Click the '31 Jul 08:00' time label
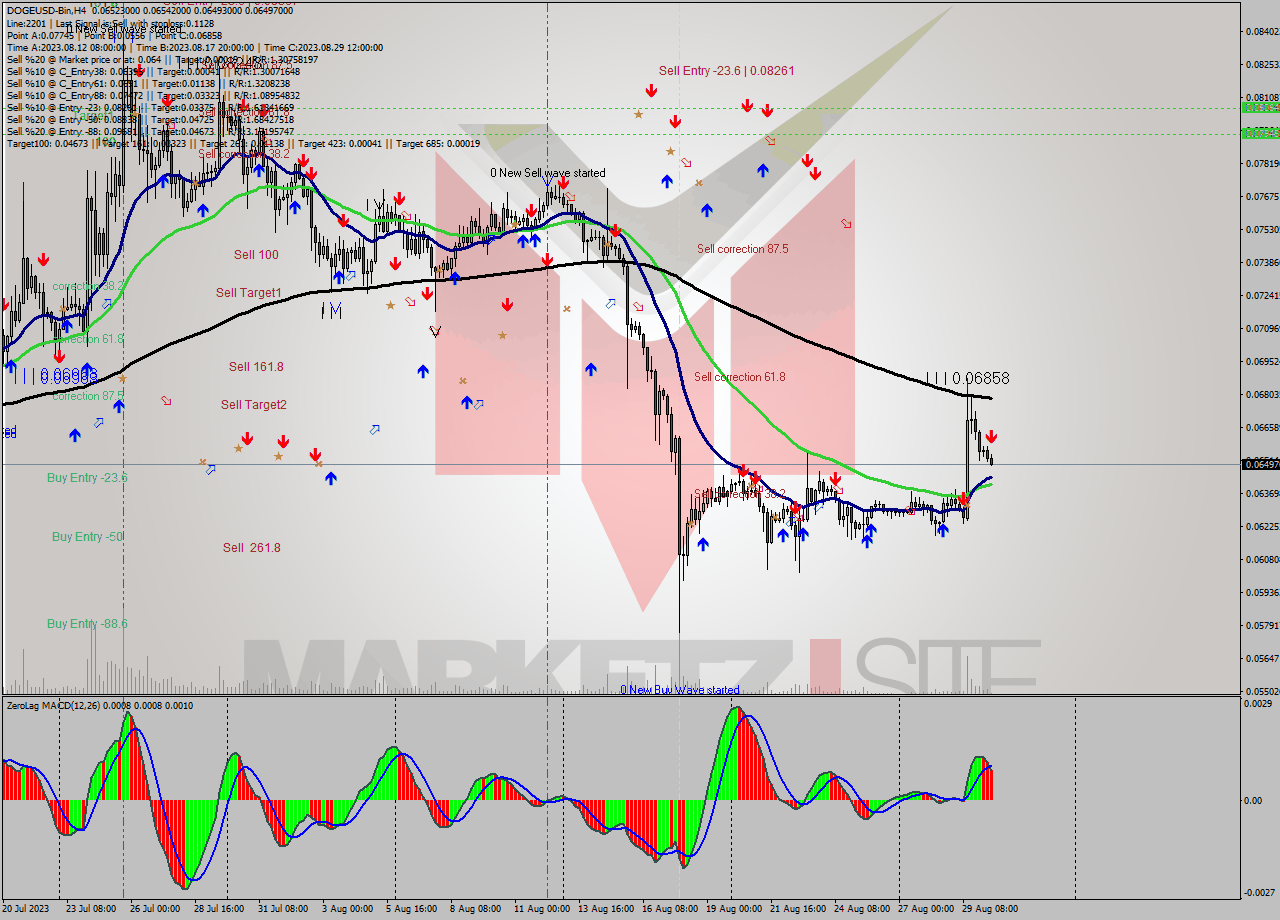The height and width of the screenshot is (920, 1280). (282, 909)
